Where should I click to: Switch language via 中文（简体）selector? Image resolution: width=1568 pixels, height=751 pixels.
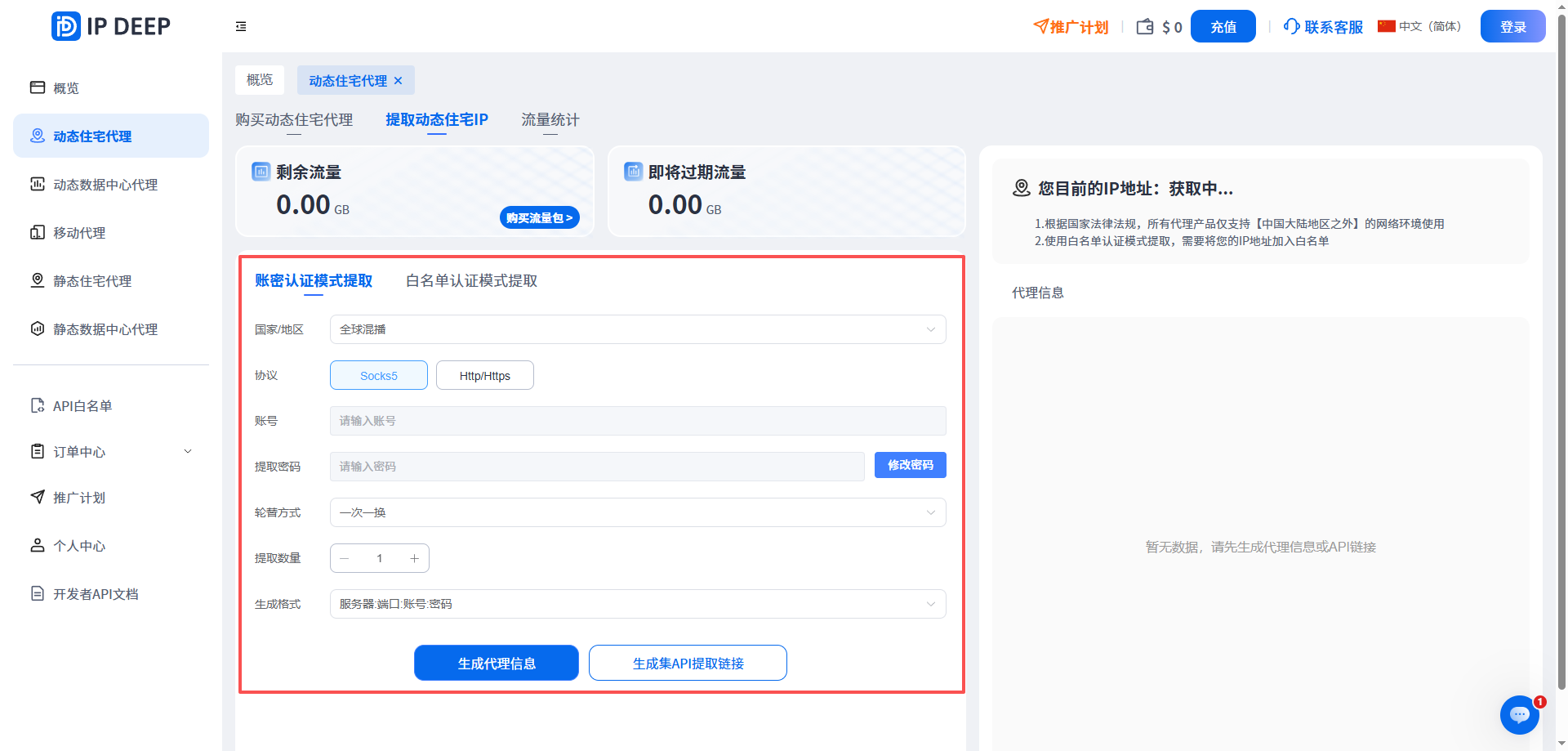click(x=1419, y=25)
